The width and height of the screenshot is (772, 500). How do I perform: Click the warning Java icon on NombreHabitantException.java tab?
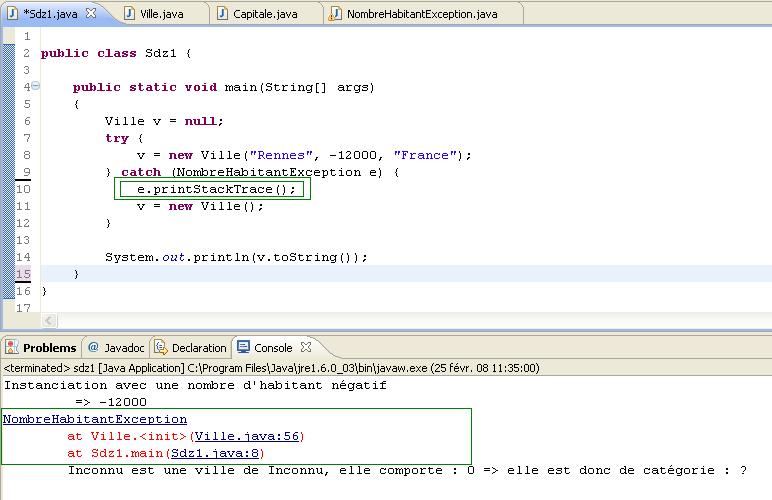tap(335, 14)
